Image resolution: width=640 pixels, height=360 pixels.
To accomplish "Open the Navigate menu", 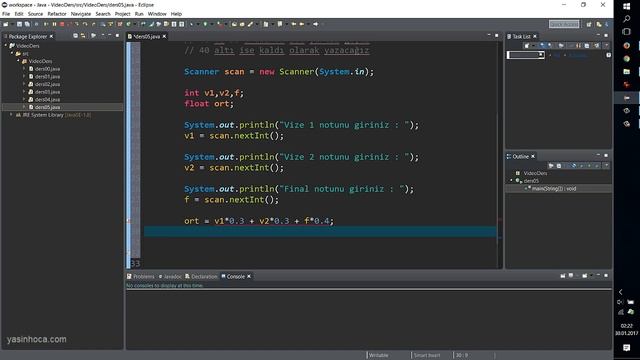I will [81, 14].
